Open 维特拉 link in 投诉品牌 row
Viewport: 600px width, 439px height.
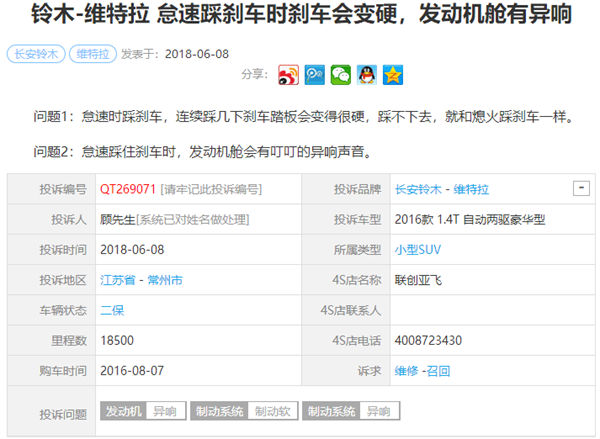(471, 189)
